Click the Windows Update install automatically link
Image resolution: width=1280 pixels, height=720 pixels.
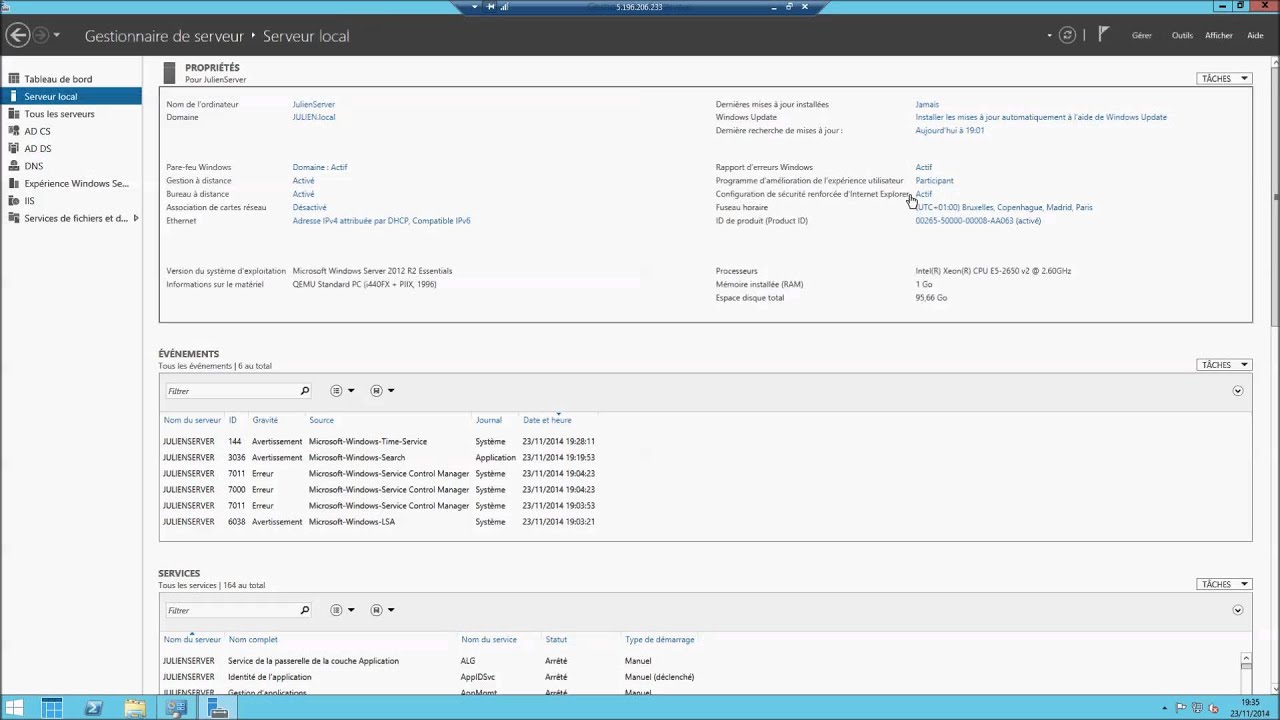point(1041,117)
